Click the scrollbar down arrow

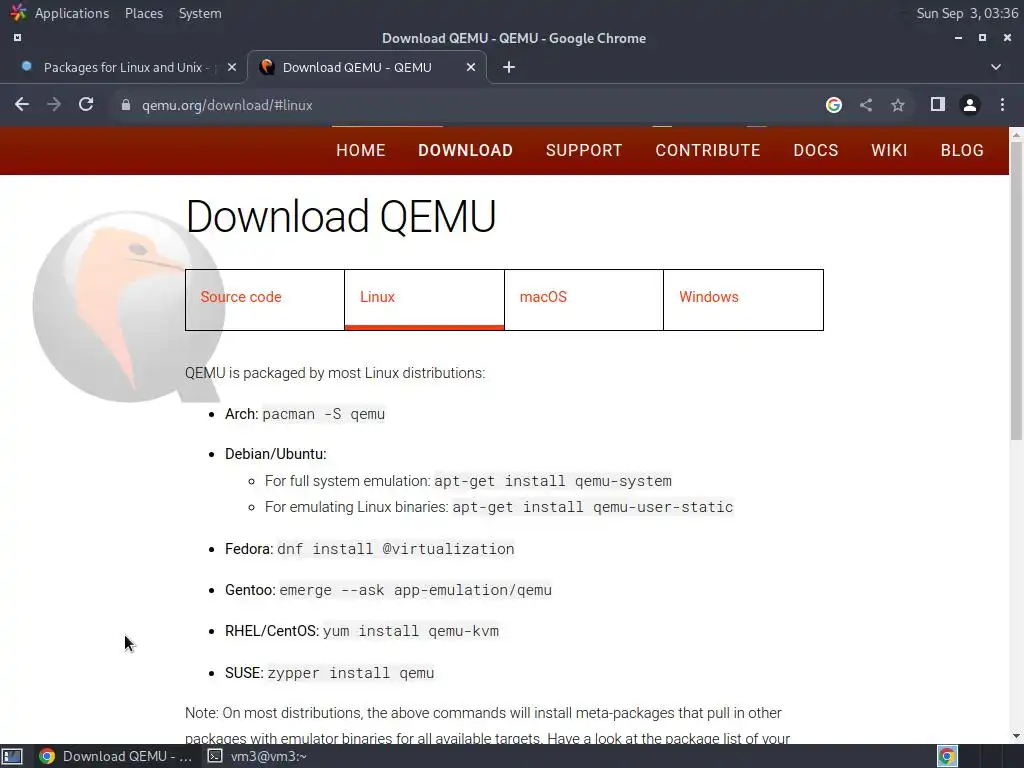[x=1016, y=736]
